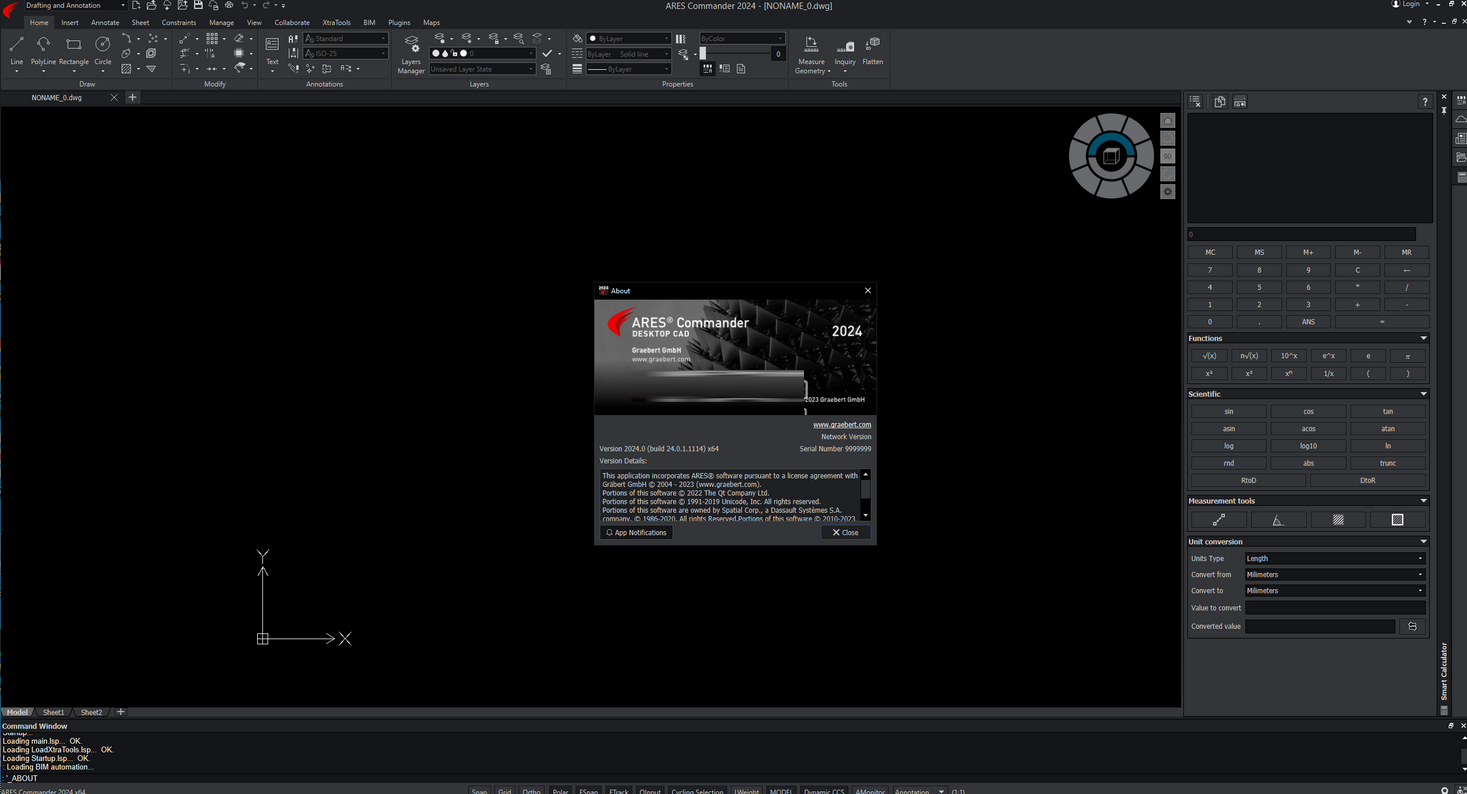Viewport: 1467px width, 794px height.
Task: Click the Hatch tool in Draw panel
Action: pos(126,69)
